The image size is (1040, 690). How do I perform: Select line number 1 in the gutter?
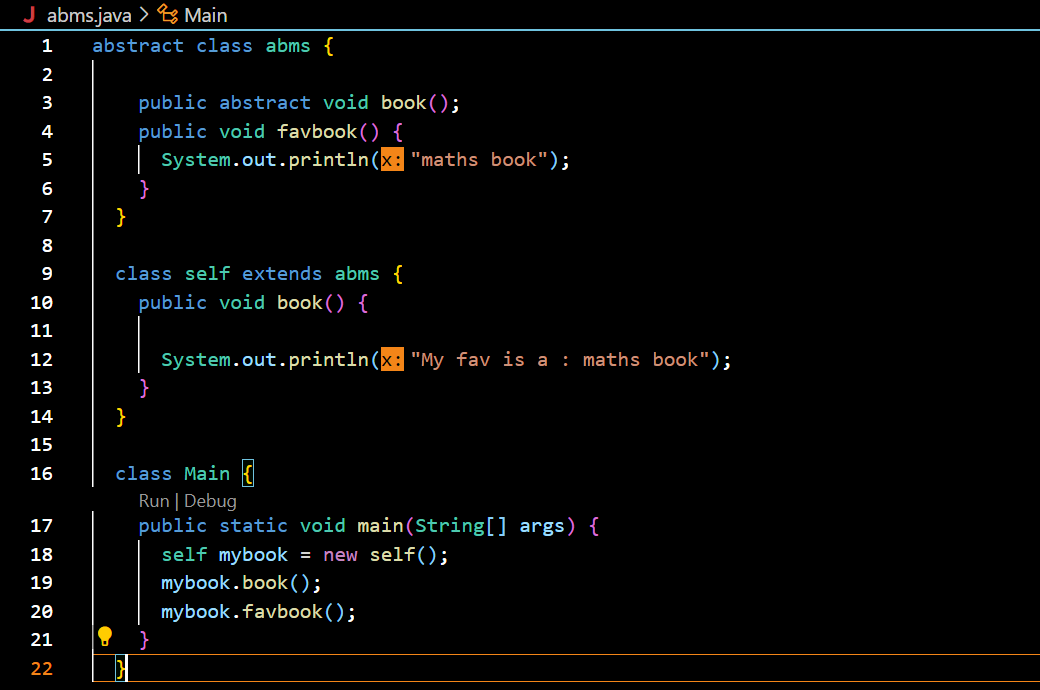(x=47, y=46)
